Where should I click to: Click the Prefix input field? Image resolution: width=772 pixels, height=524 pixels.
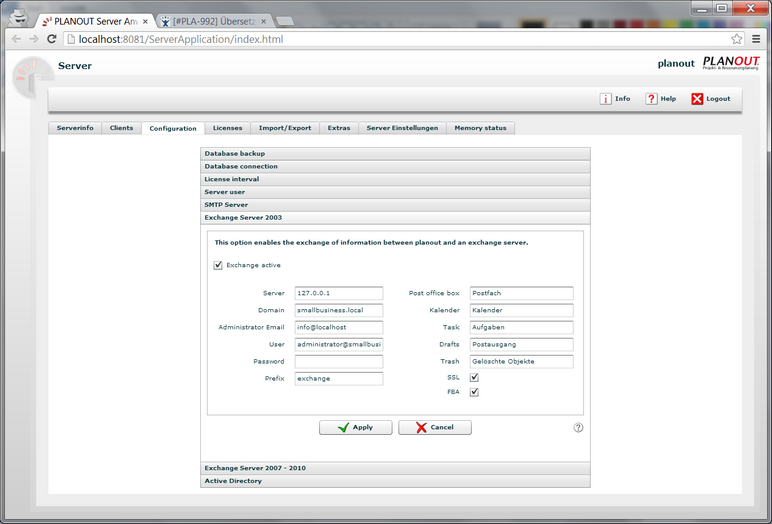[339, 379]
